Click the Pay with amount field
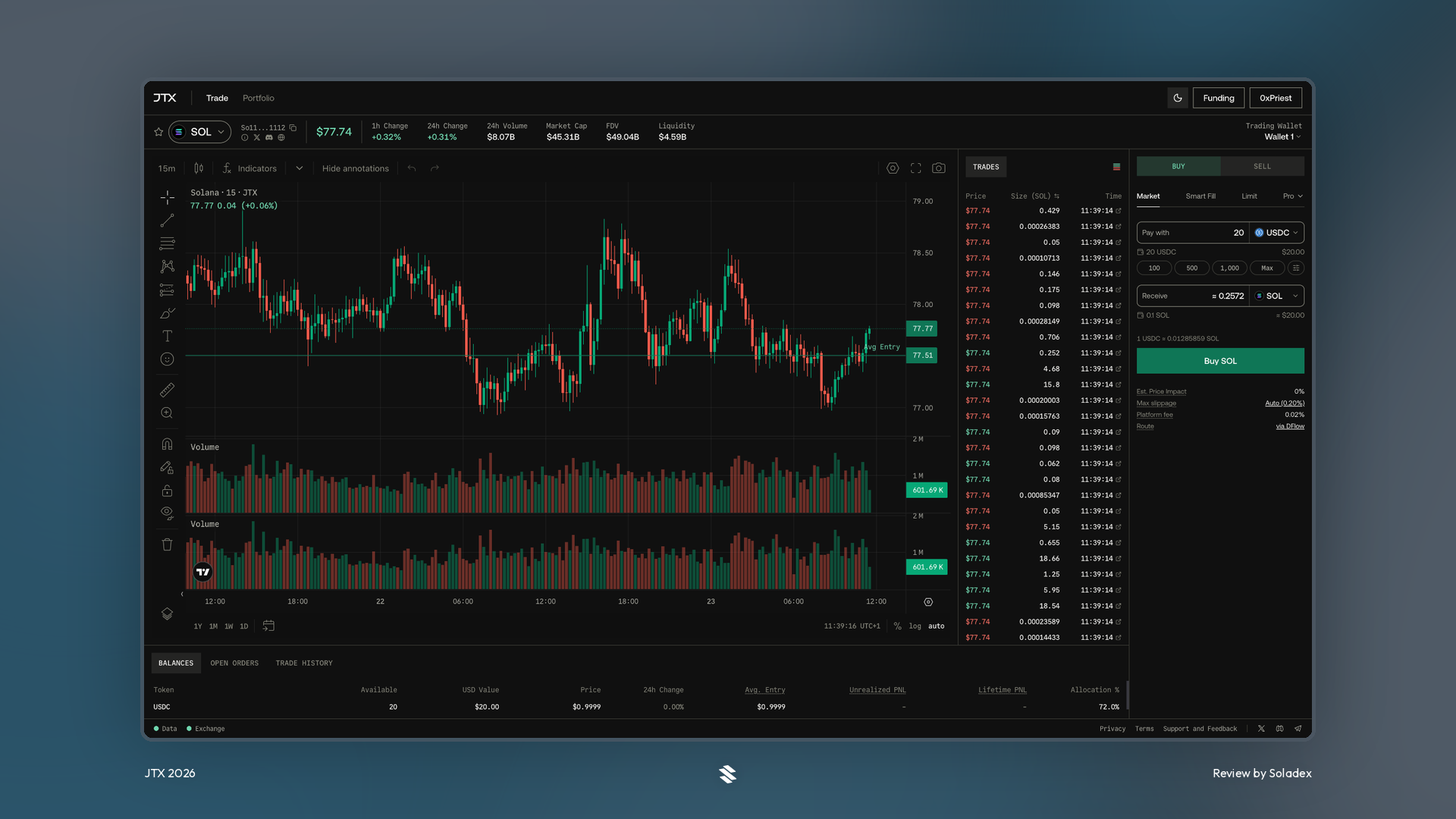 [x=1193, y=233]
